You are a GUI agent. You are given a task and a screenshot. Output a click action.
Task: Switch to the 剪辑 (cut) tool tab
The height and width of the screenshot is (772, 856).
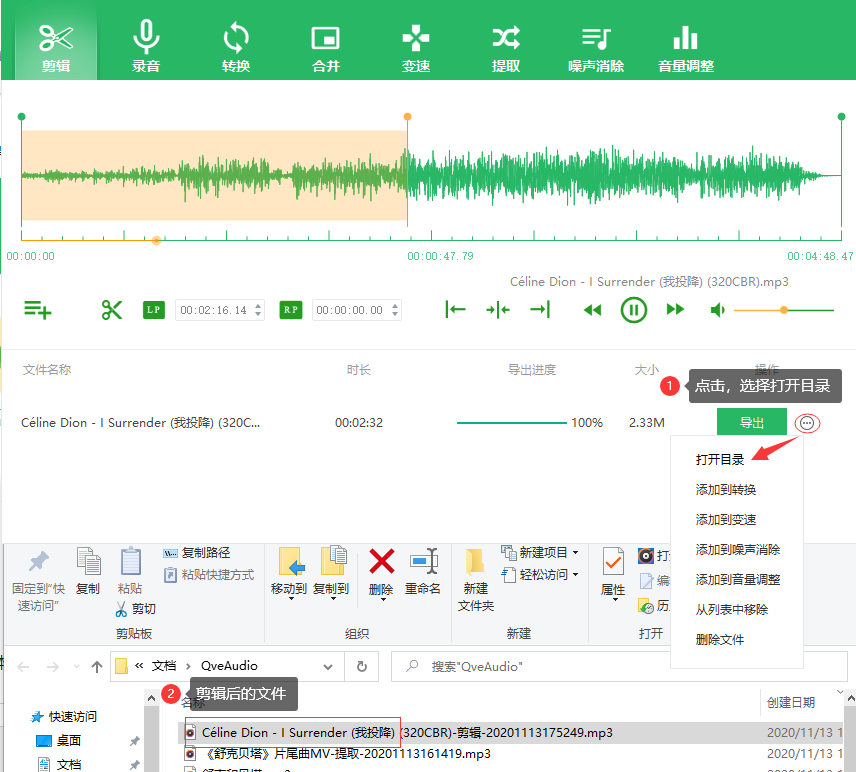pos(56,47)
